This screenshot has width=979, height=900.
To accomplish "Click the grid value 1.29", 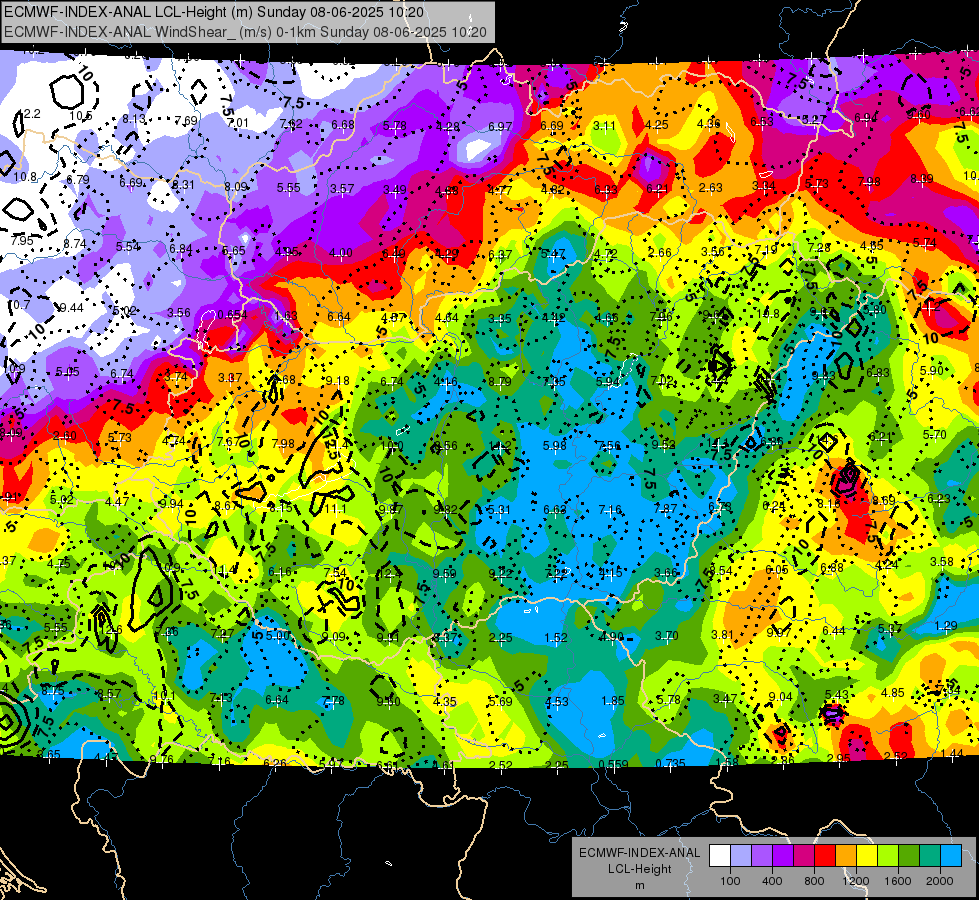I will pyautogui.click(x=947, y=625).
